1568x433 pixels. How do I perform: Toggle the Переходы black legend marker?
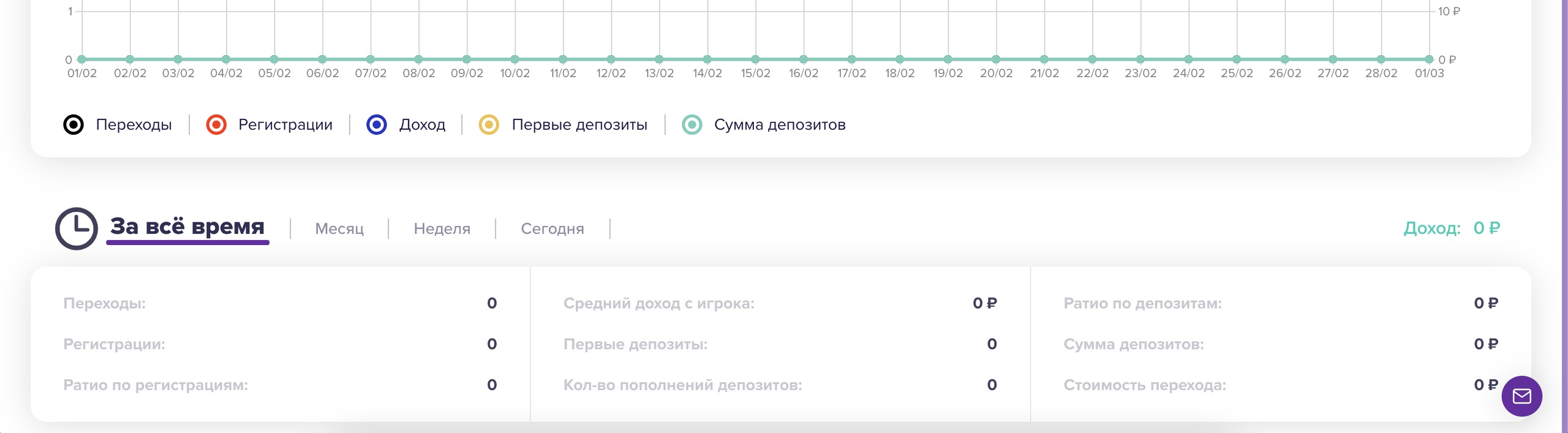(73, 125)
